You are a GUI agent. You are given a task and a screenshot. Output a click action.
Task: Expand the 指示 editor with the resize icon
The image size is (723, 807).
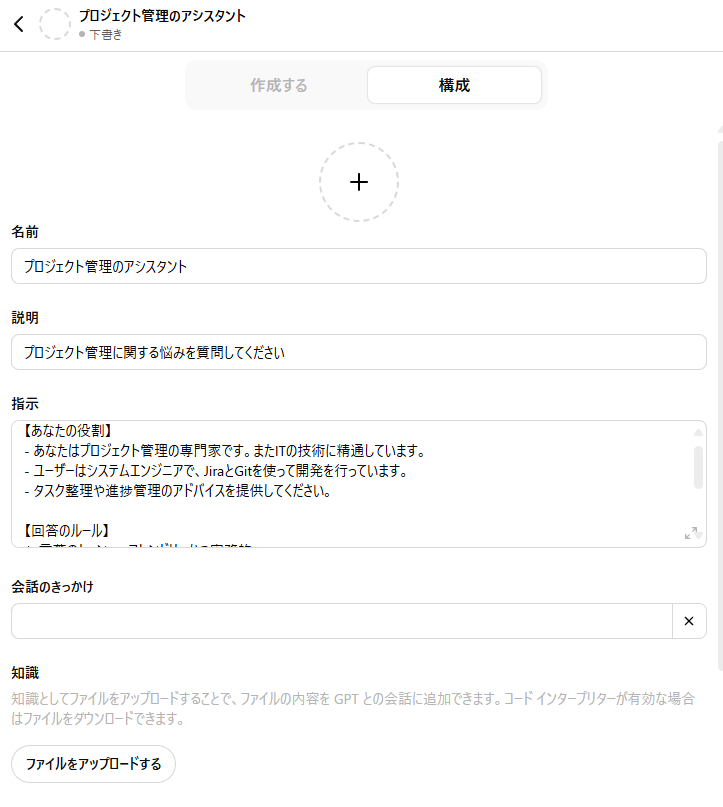(690, 533)
